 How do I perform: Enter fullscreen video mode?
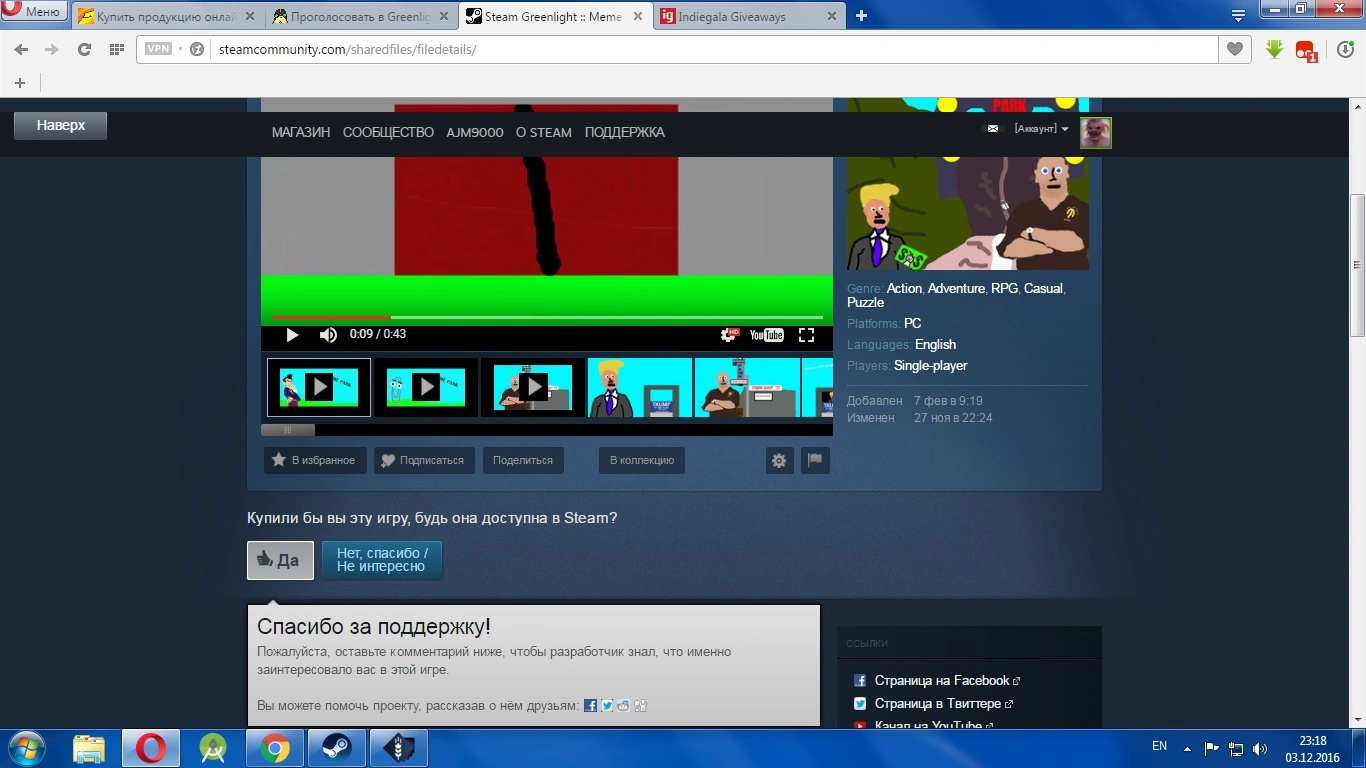coord(806,335)
